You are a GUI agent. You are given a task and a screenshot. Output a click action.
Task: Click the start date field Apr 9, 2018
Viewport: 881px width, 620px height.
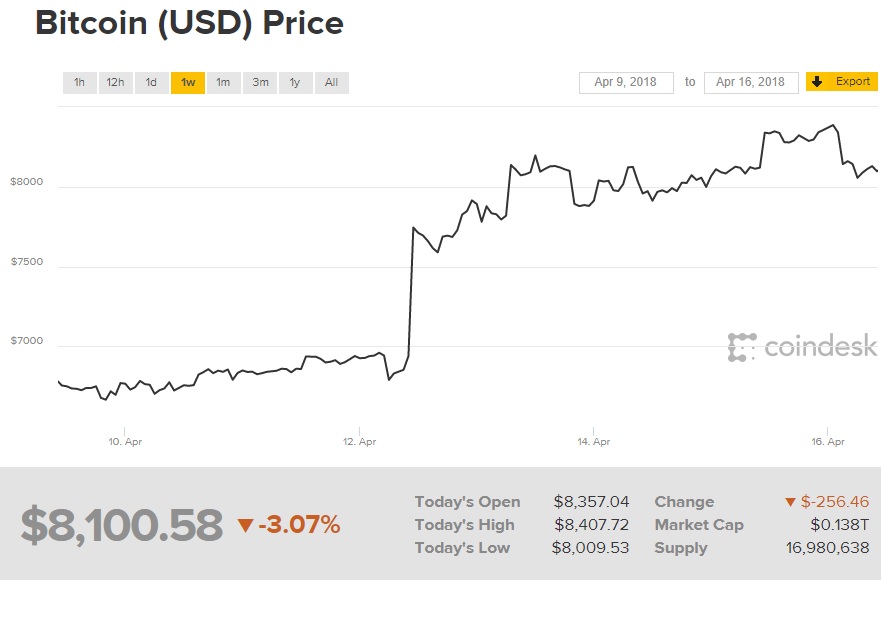coord(625,82)
